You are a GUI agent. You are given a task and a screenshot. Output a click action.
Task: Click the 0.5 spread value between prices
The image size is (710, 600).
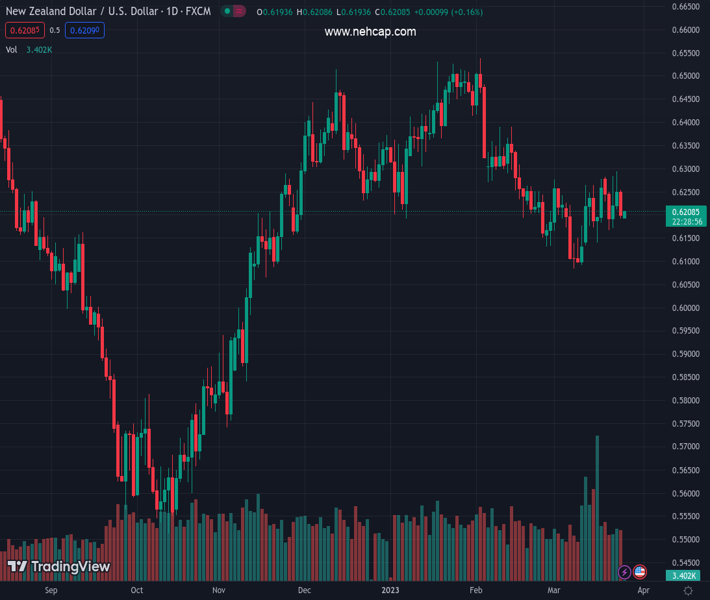pyautogui.click(x=54, y=30)
